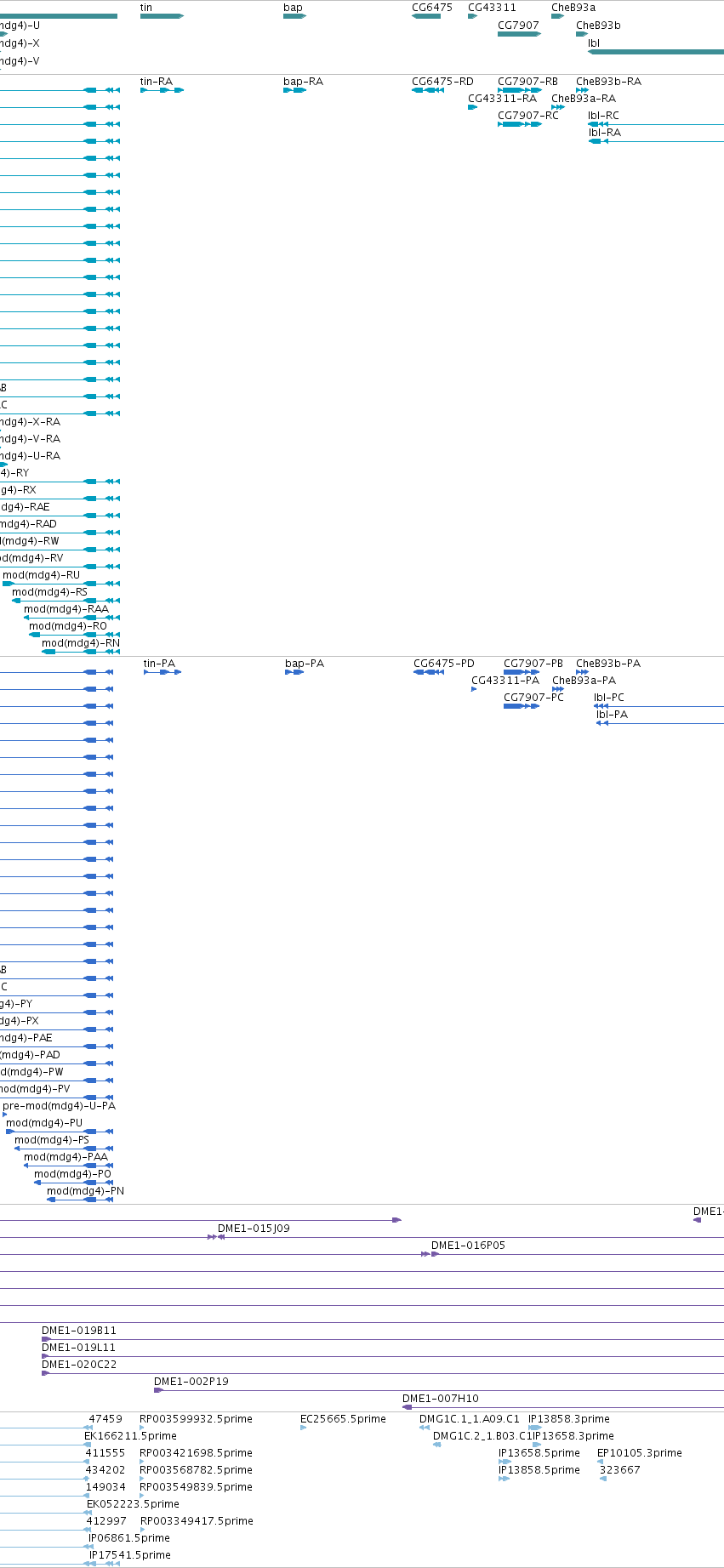Screen dimensions: 724x1568
Task: Click the teal CG6475 gene glyph
Action: click(426, 16)
